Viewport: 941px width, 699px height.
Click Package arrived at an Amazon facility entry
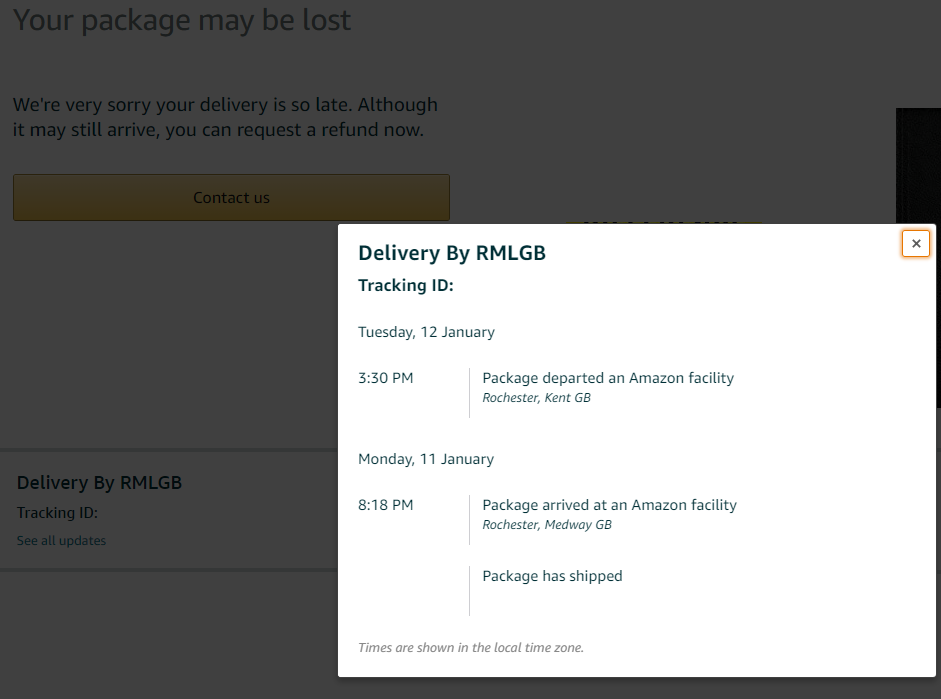(609, 505)
